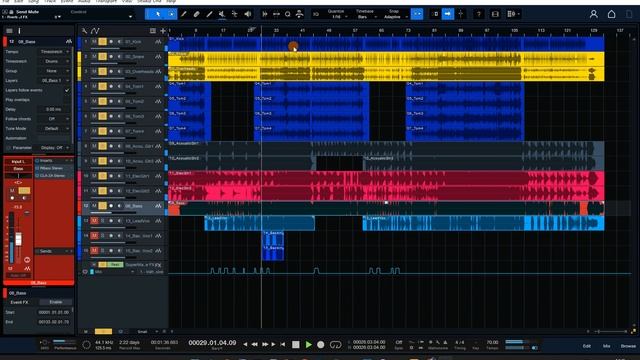
Task: Open the Browse panel at bottom right
Action: tap(628, 346)
